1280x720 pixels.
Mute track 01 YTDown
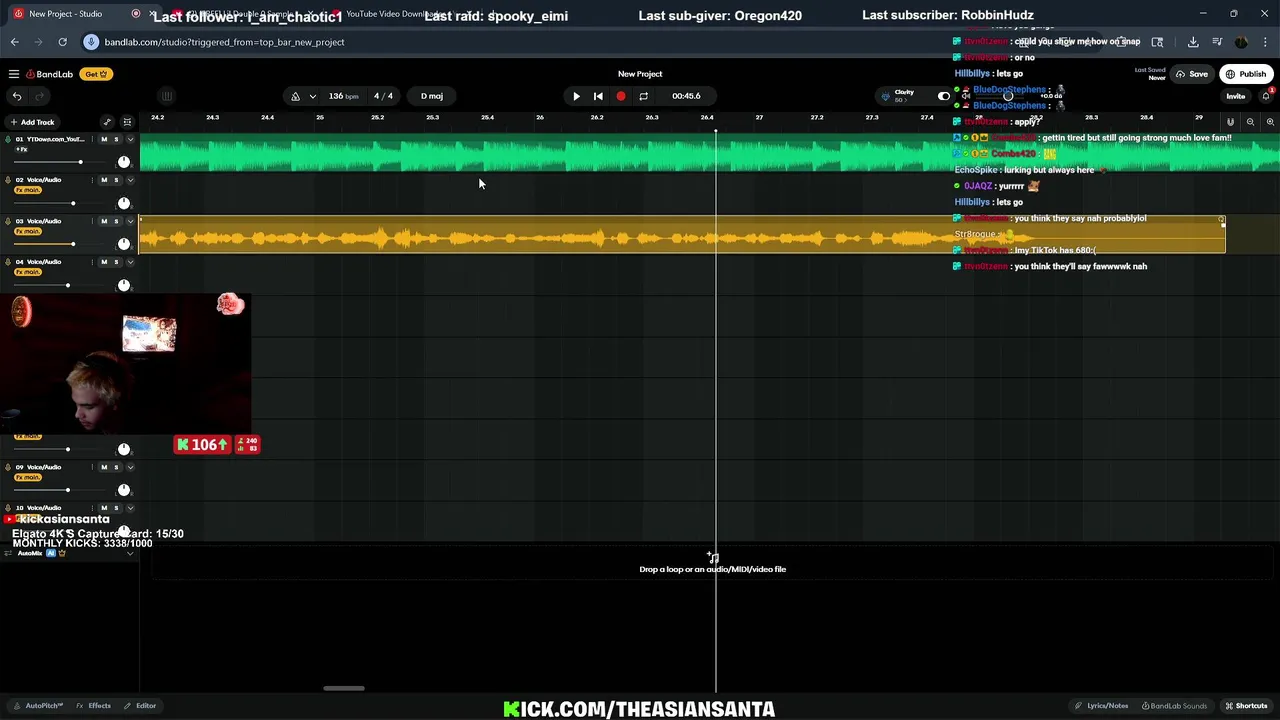coord(104,139)
